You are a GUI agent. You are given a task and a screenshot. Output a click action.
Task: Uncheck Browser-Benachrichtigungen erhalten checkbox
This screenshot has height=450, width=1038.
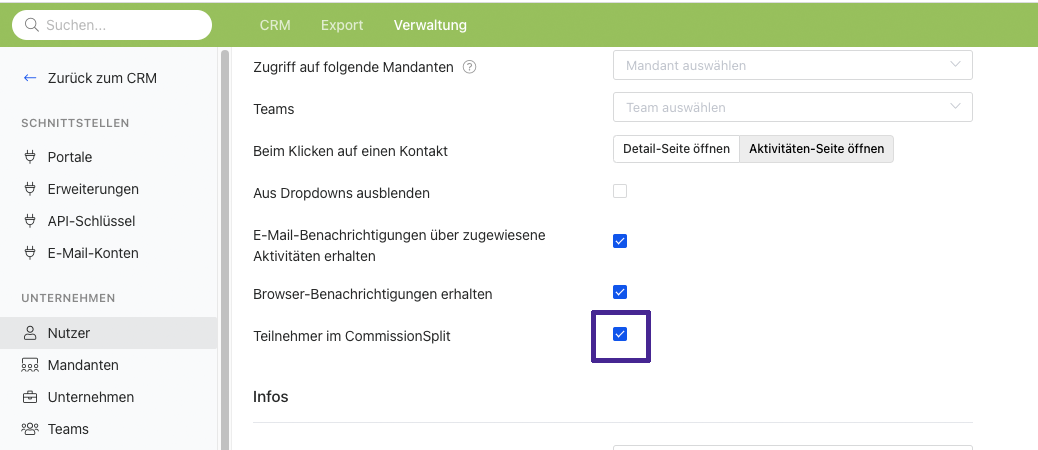[x=620, y=292]
